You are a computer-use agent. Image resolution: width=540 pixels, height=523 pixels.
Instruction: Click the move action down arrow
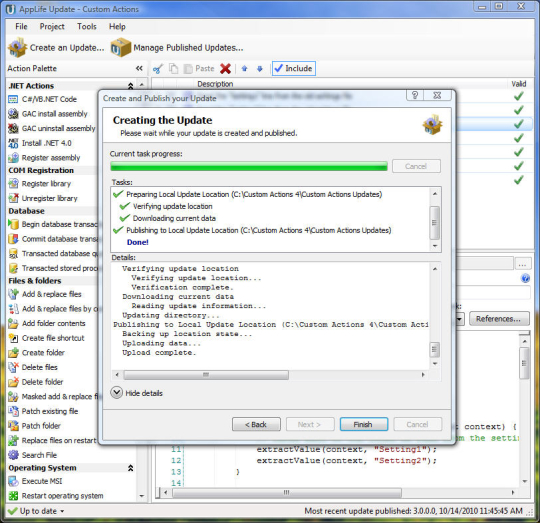260,69
